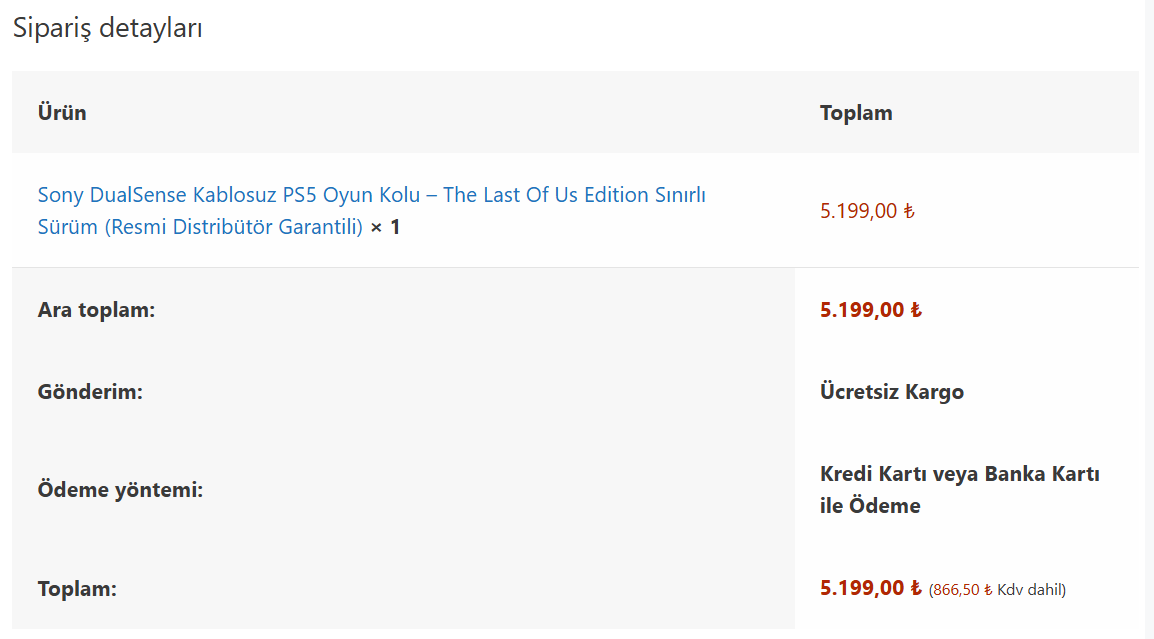Click the Sürüm (Resmi Distribütör Garantili) link line
The height and width of the screenshot is (639, 1154).
[200, 227]
